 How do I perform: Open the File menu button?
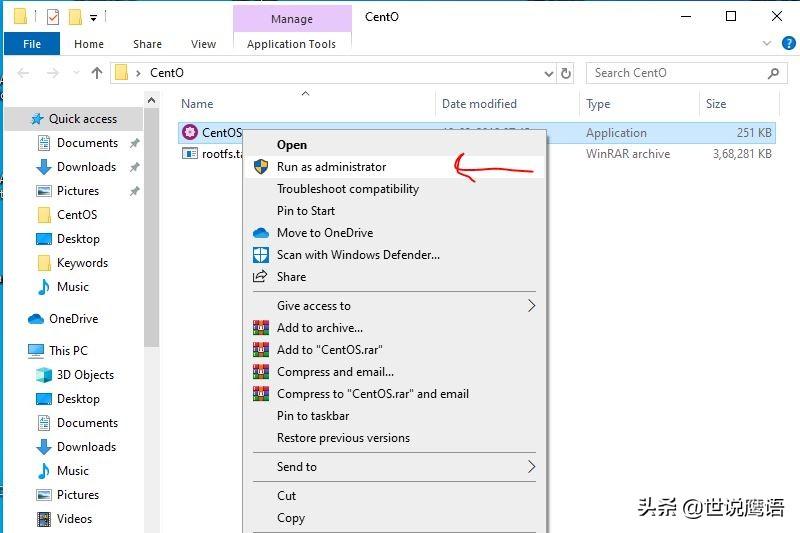[x=32, y=44]
